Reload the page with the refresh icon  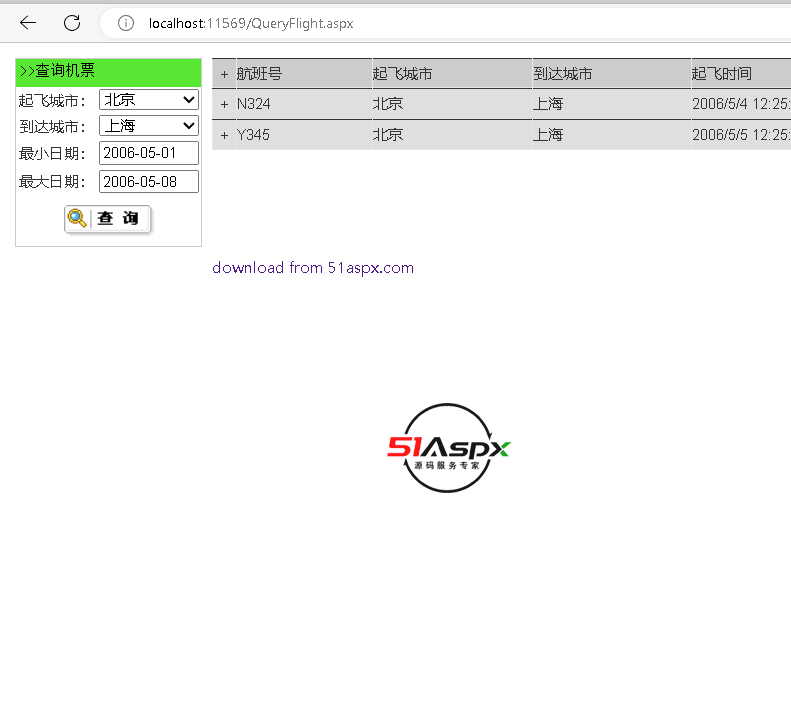pos(72,23)
